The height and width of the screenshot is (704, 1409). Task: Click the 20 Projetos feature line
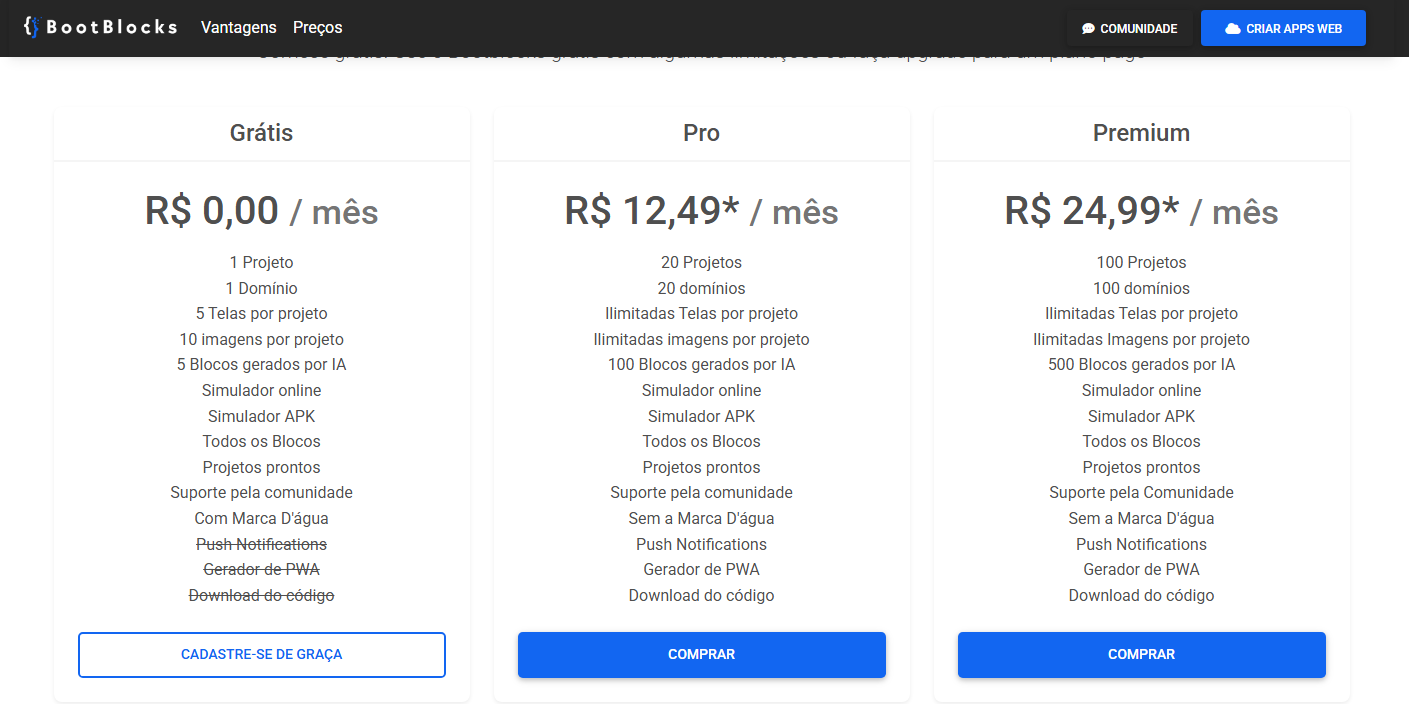[701, 263]
